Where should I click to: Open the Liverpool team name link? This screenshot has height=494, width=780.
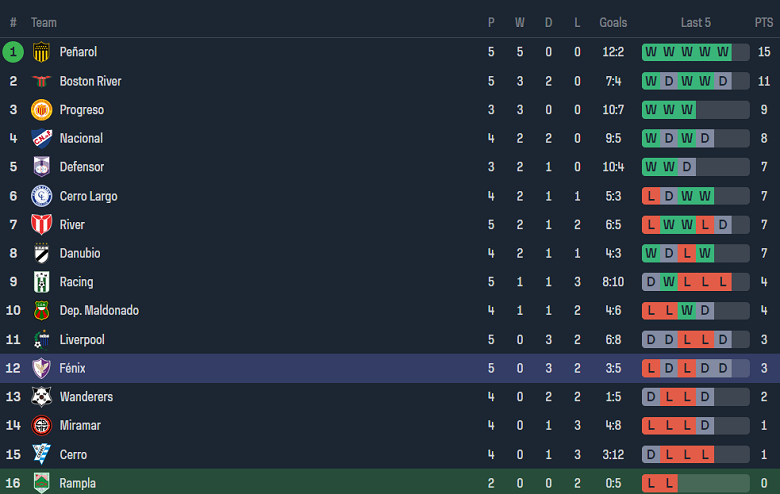(82, 339)
